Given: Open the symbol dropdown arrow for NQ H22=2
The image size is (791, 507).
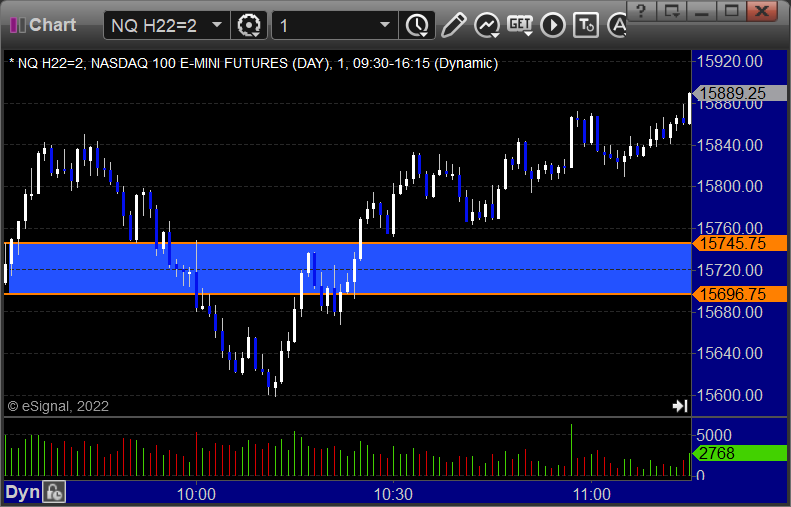Looking at the screenshot, I should 217,25.
